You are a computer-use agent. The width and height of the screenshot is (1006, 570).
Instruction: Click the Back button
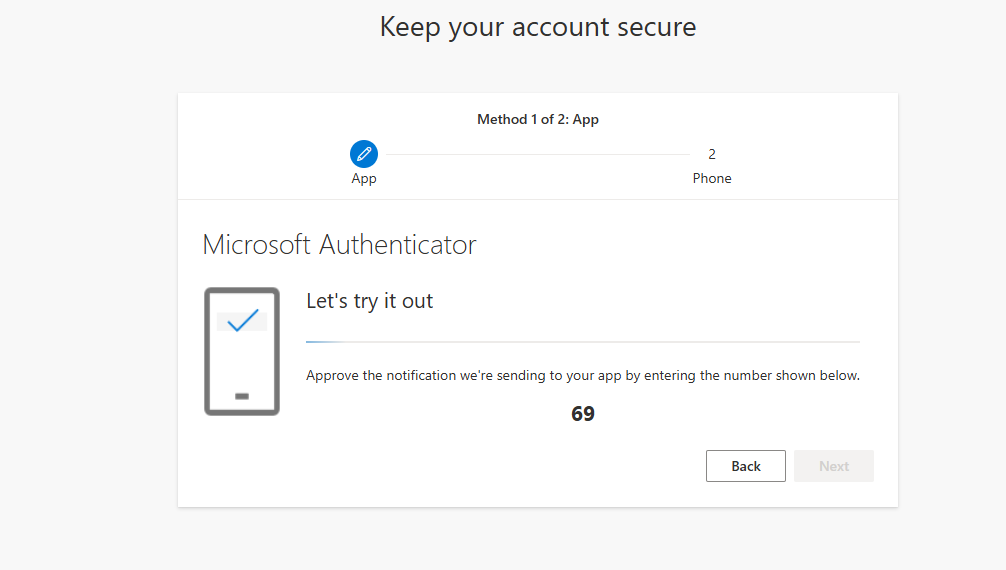[745, 466]
